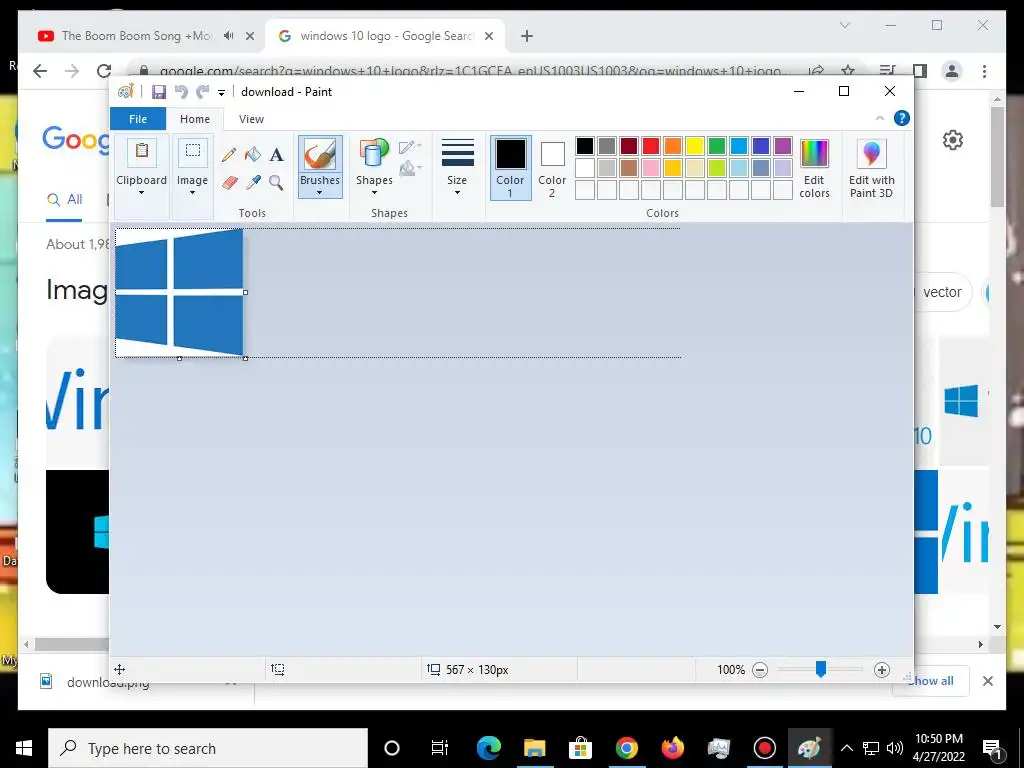The image size is (1024, 768).
Task: Select the Eraser tool
Action: [229, 182]
